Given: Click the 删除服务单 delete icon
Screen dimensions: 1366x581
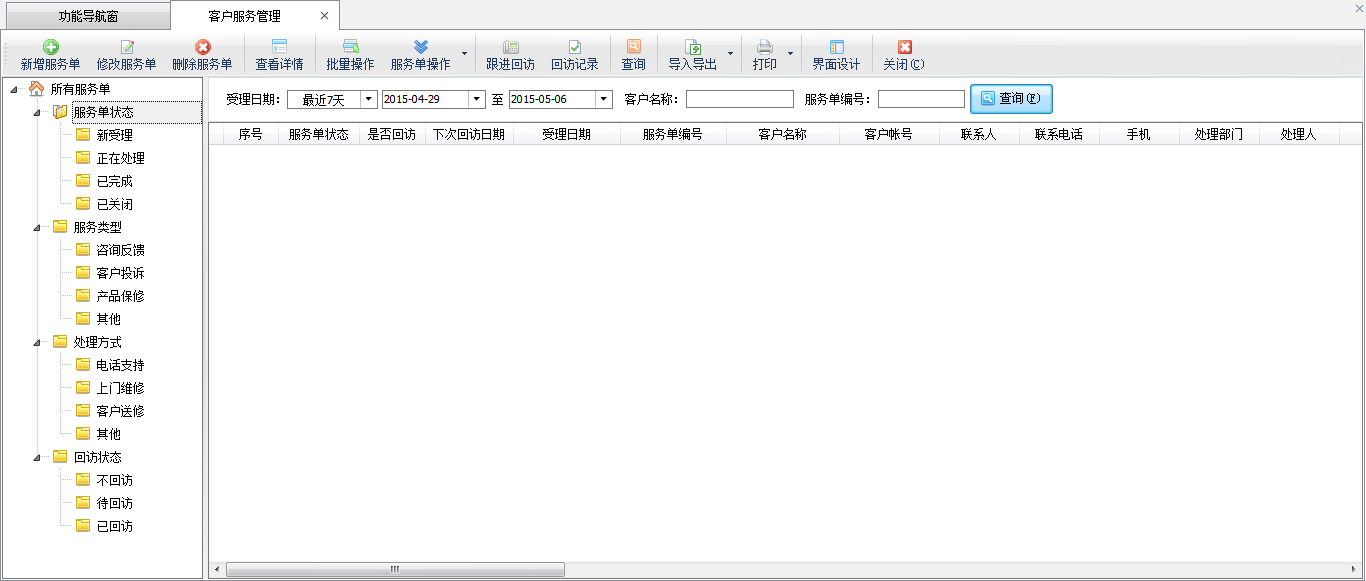Looking at the screenshot, I should [202, 47].
